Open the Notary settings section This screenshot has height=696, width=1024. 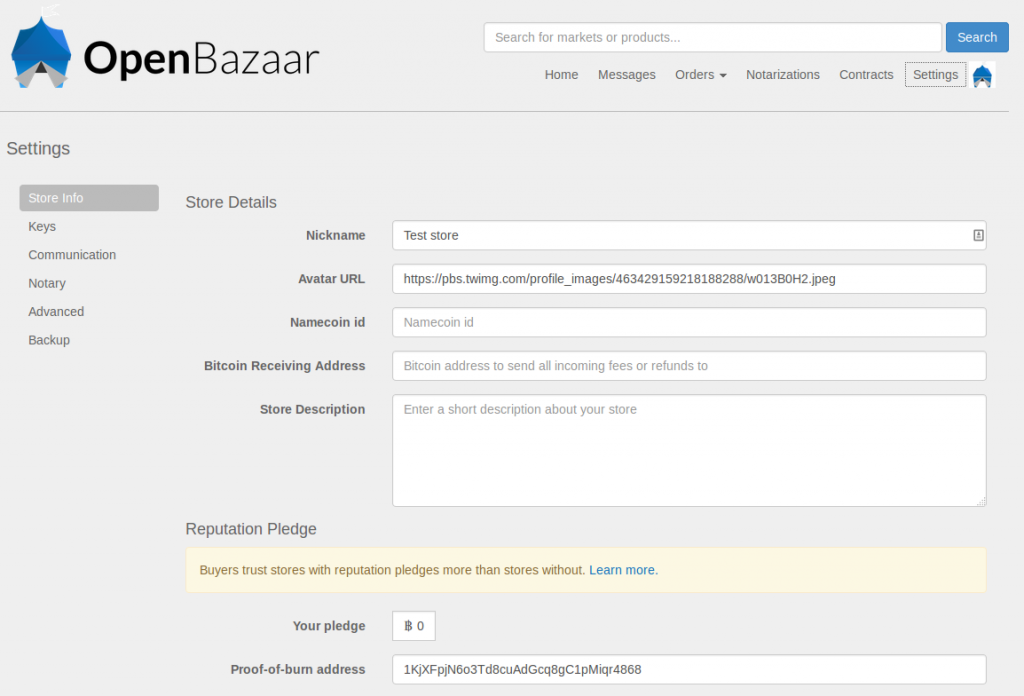tap(47, 283)
